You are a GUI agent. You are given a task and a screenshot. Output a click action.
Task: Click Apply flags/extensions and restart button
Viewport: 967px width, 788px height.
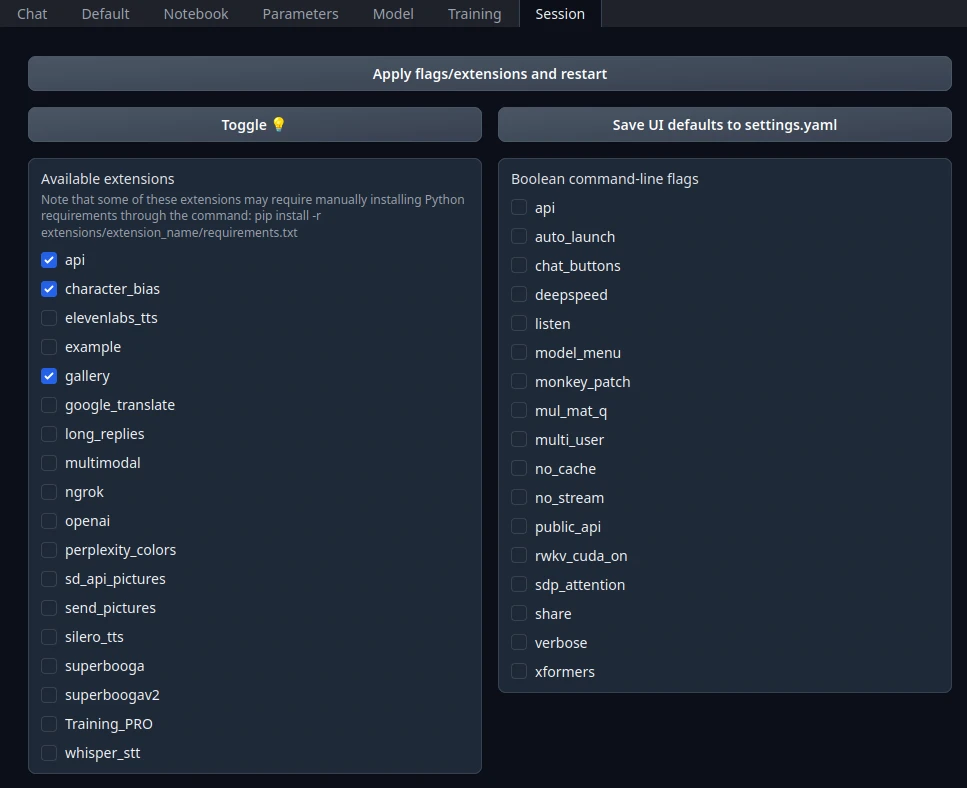[x=489, y=74]
